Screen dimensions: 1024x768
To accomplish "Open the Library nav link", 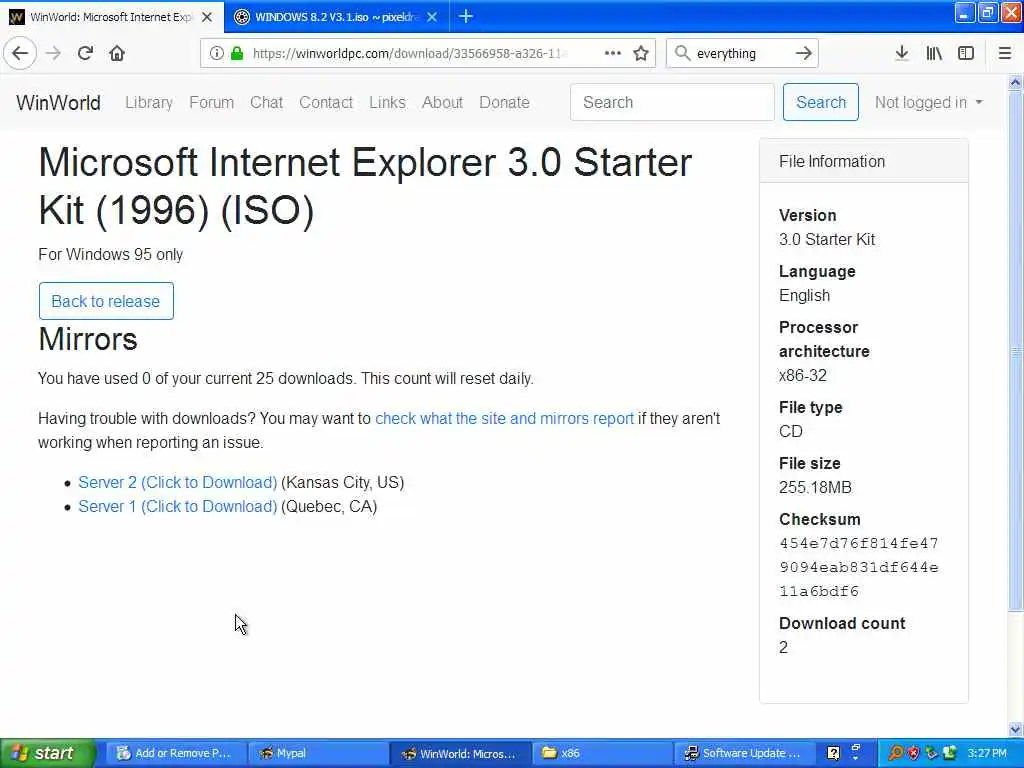I will click(x=149, y=103).
